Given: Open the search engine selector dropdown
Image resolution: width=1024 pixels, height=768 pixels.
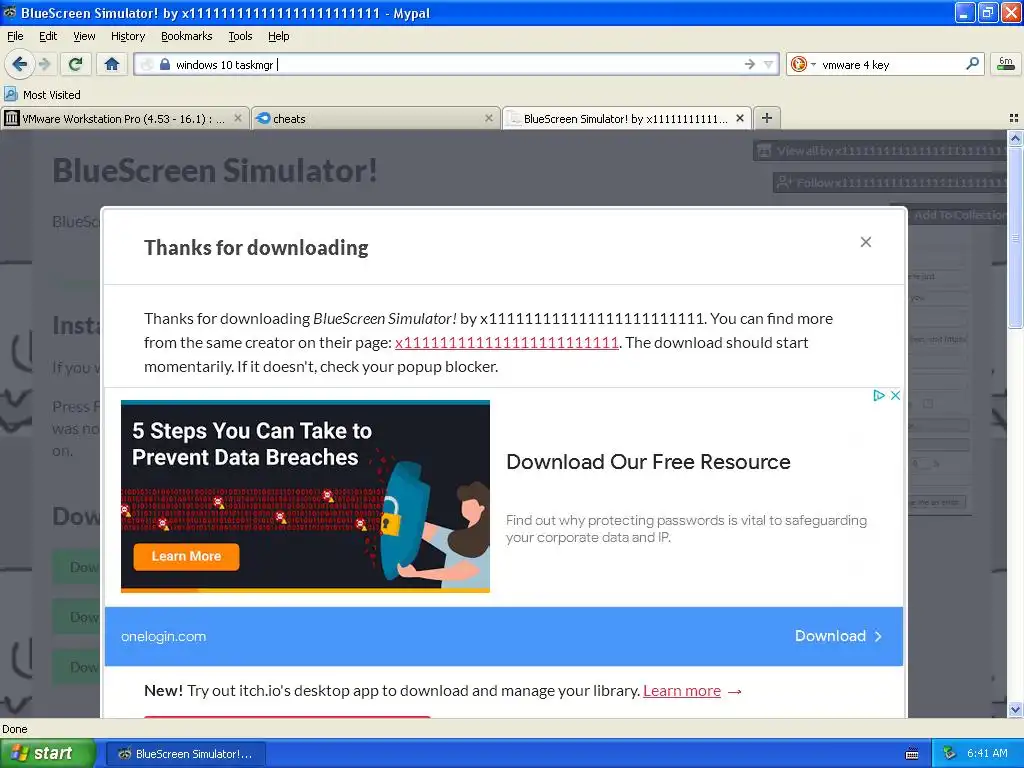Looking at the screenshot, I should (x=803, y=64).
